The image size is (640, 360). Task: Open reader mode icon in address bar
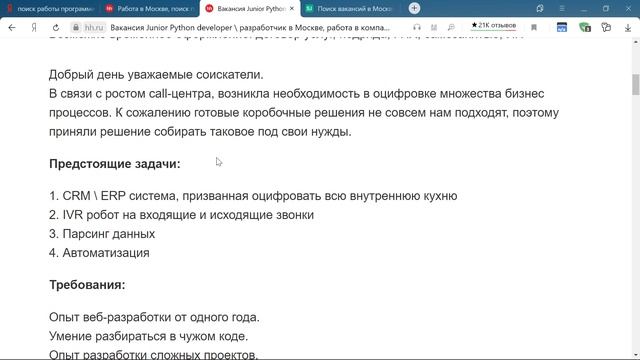[x=433, y=27]
